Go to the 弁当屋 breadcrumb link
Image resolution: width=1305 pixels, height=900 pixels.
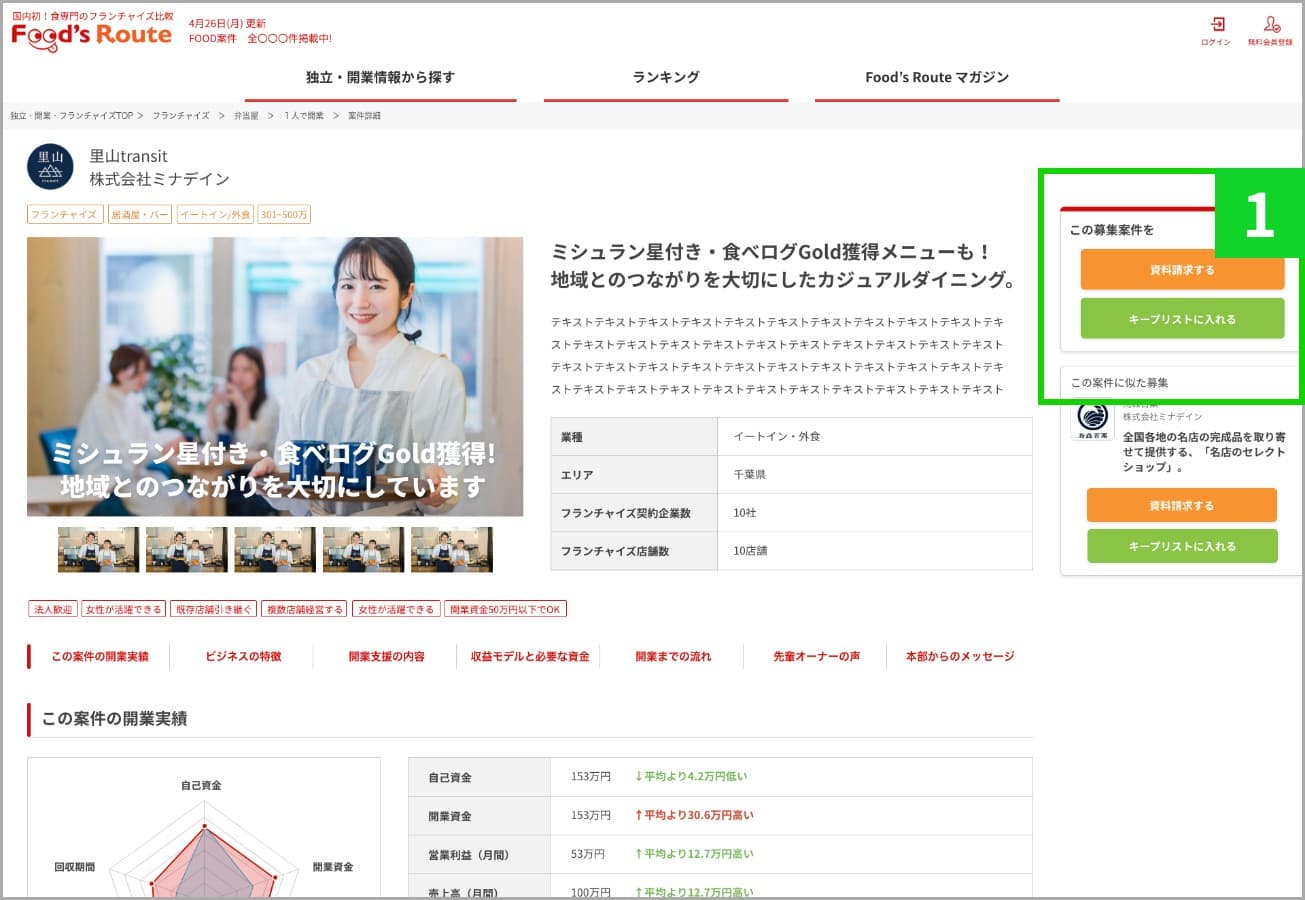coord(246,116)
